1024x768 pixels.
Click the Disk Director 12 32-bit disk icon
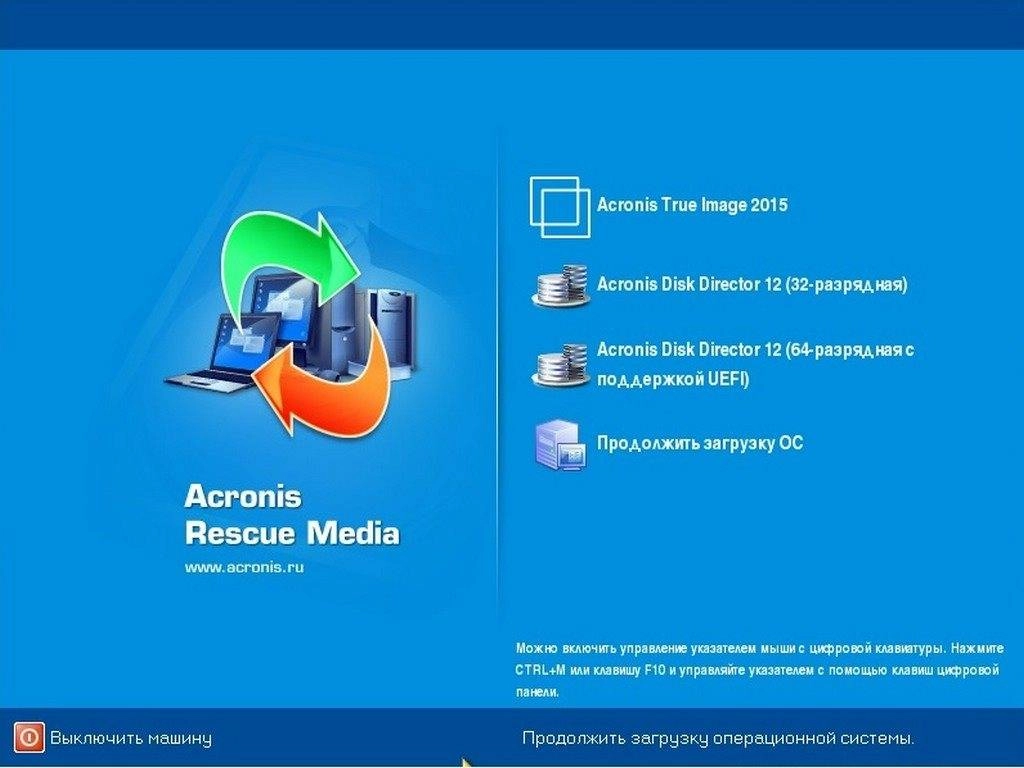(x=560, y=285)
